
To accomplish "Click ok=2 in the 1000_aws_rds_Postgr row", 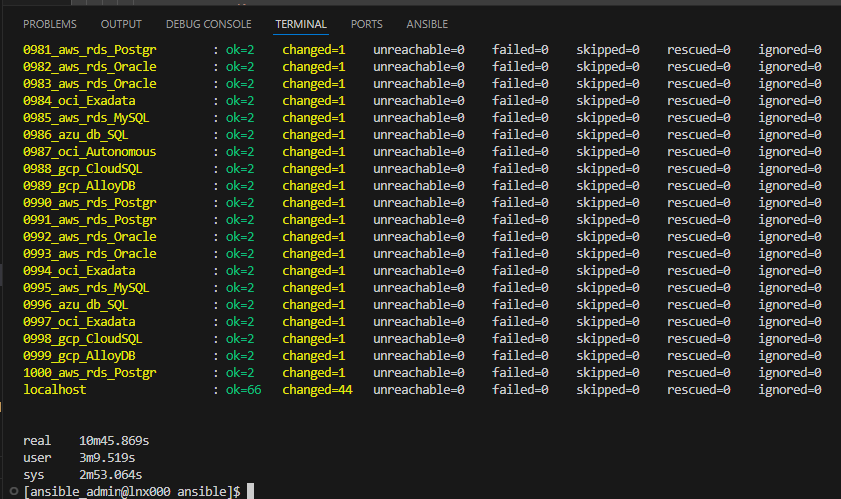I will point(240,373).
